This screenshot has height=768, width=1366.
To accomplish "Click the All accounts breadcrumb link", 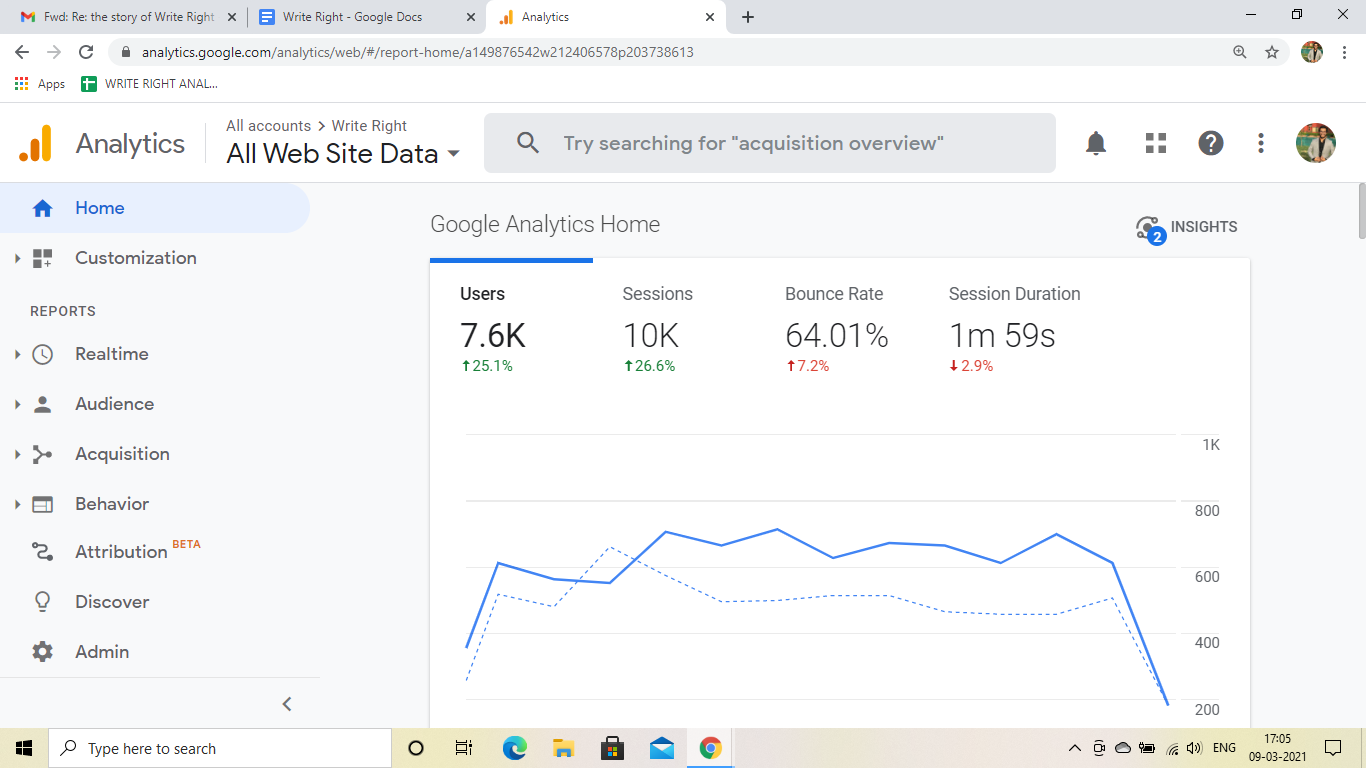I will pyautogui.click(x=268, y=126).
